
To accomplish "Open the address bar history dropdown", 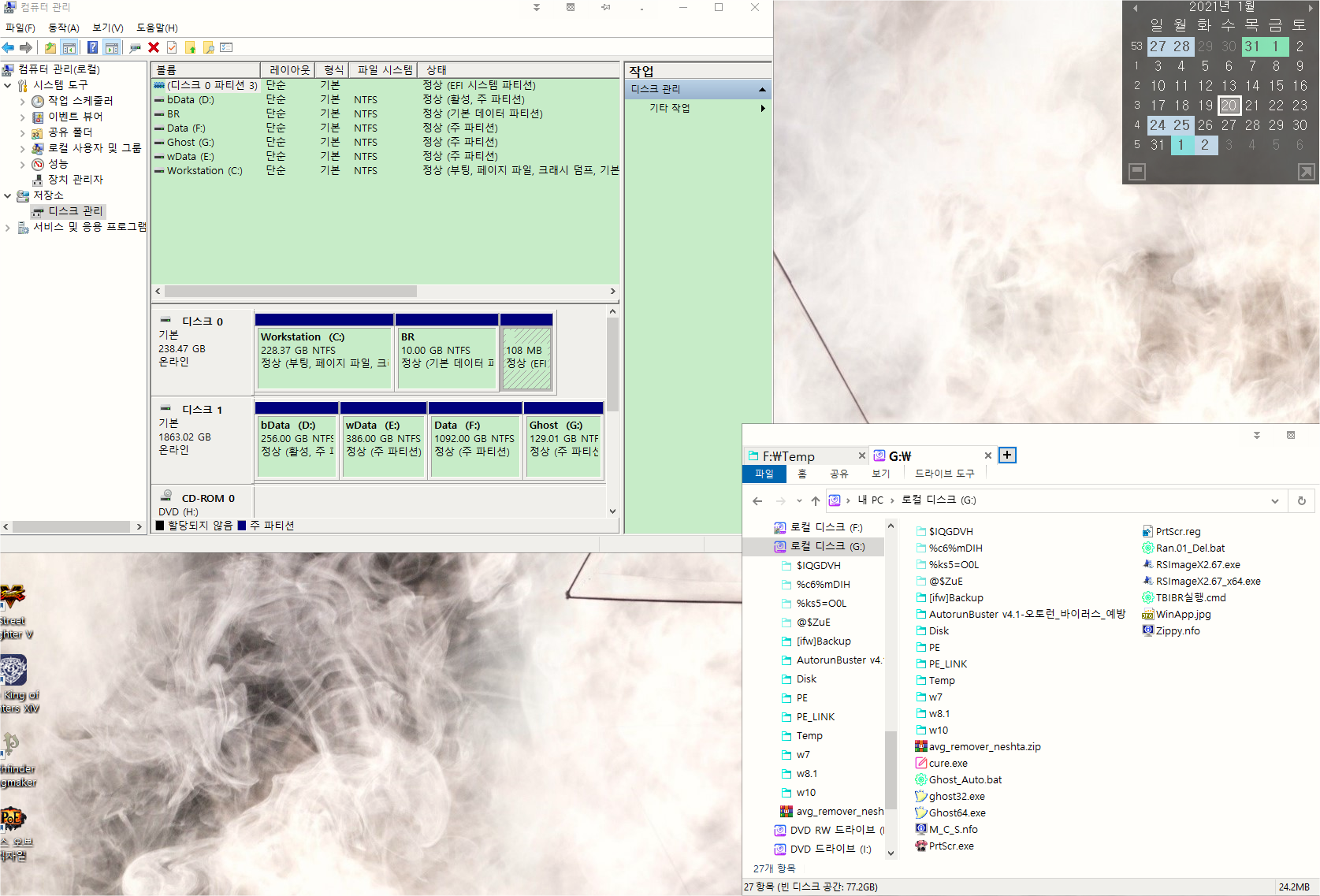I will tap(1275, 500).
